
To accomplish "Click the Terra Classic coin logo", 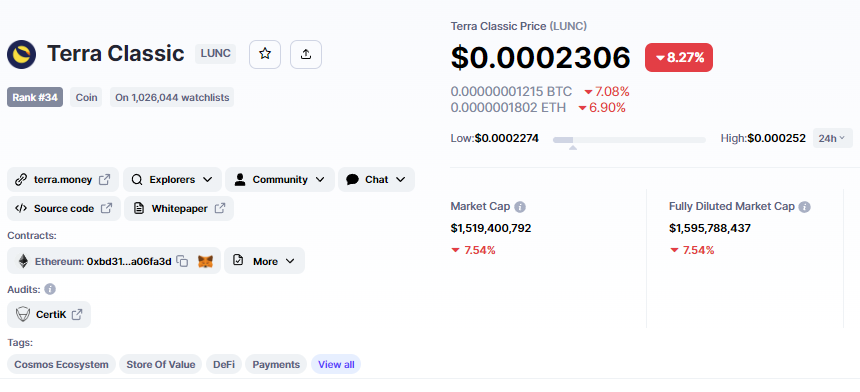I will coord(21,54).
